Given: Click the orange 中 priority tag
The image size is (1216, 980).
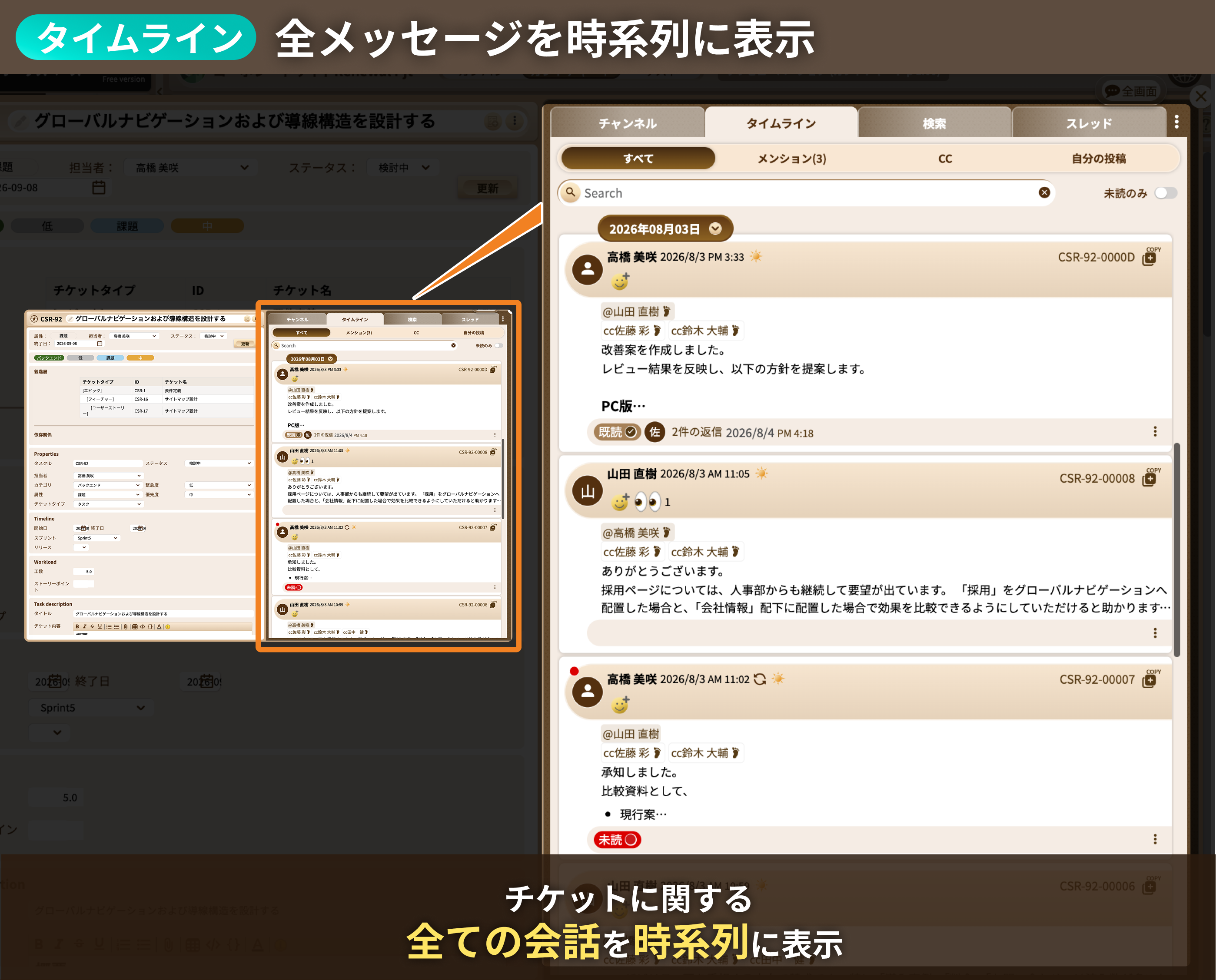Looking at the screenshot, I should tap(207, 226).
